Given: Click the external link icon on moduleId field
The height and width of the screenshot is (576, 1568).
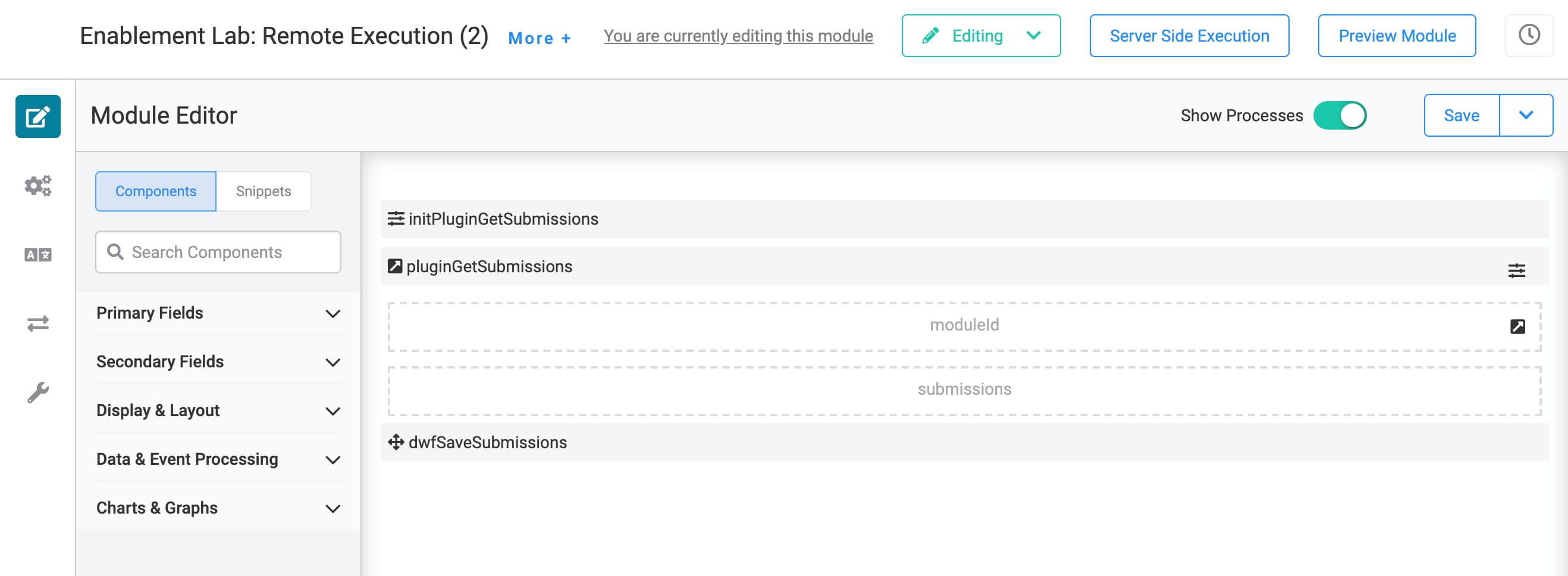Looking at the screenshot, I should pyautogui.click(x=1517, y=326).
